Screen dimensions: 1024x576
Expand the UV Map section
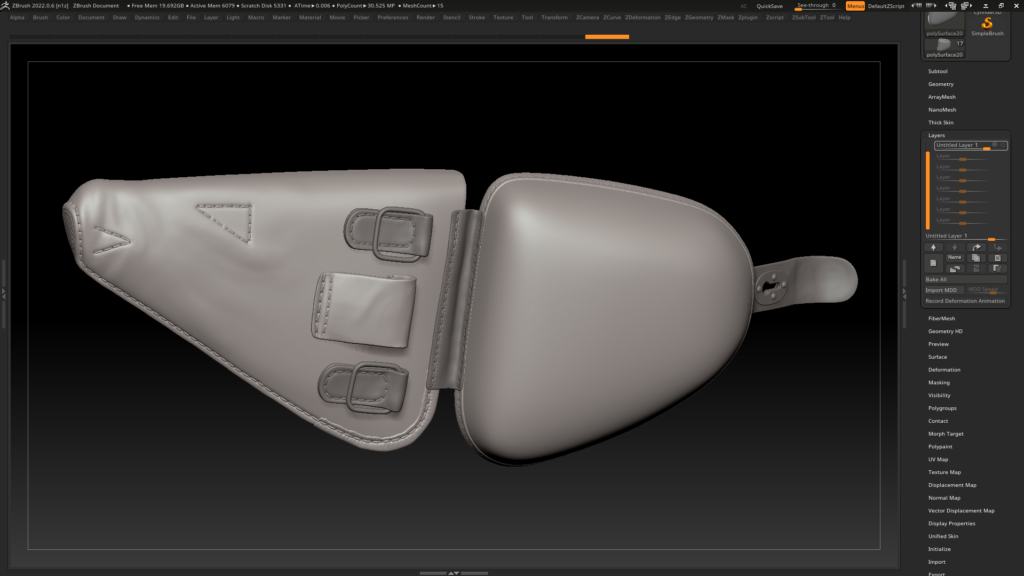click(938, 459)
